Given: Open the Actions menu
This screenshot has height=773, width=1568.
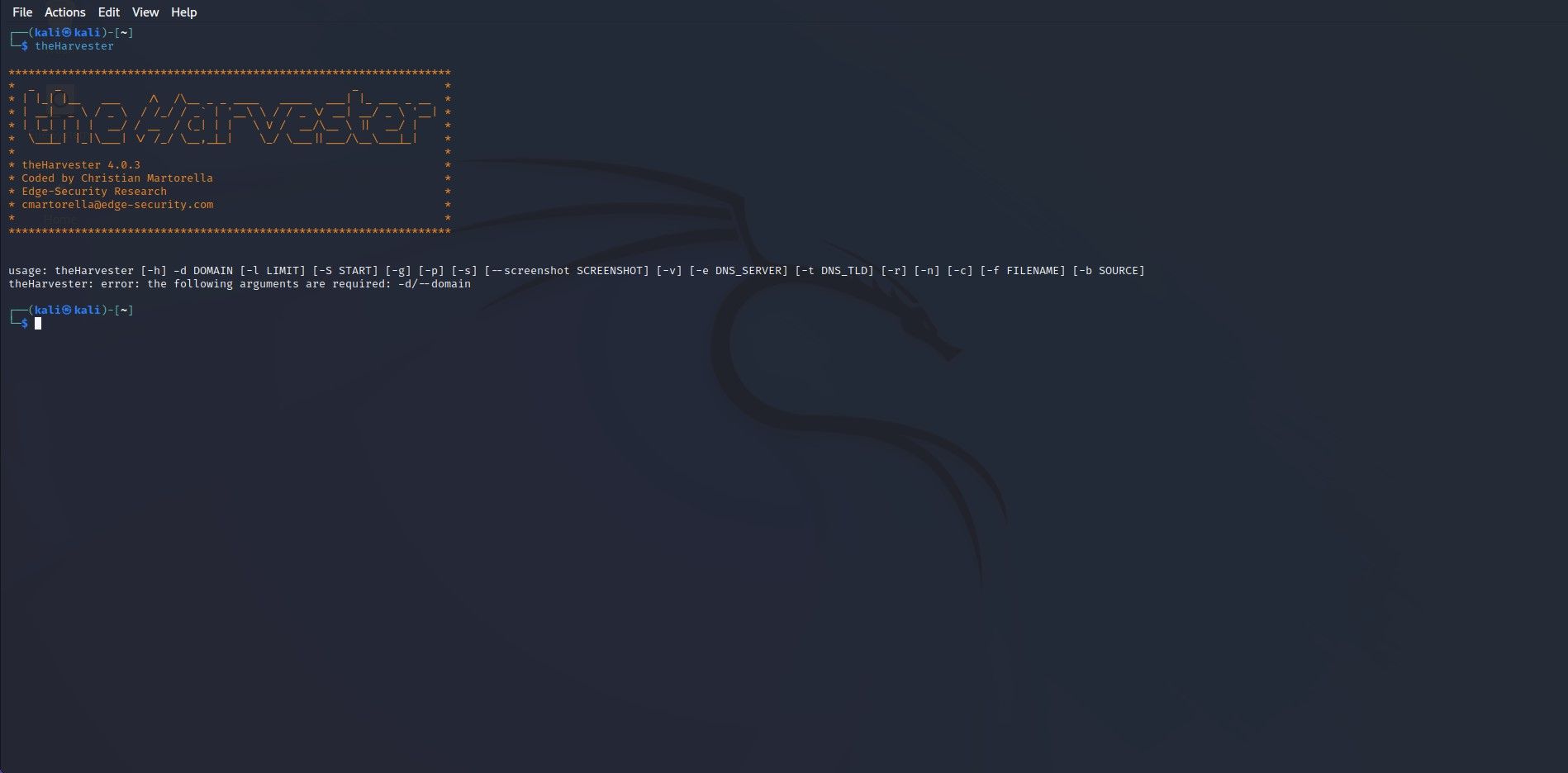Looking at the screenshot, I should click(x=65, y=12).
